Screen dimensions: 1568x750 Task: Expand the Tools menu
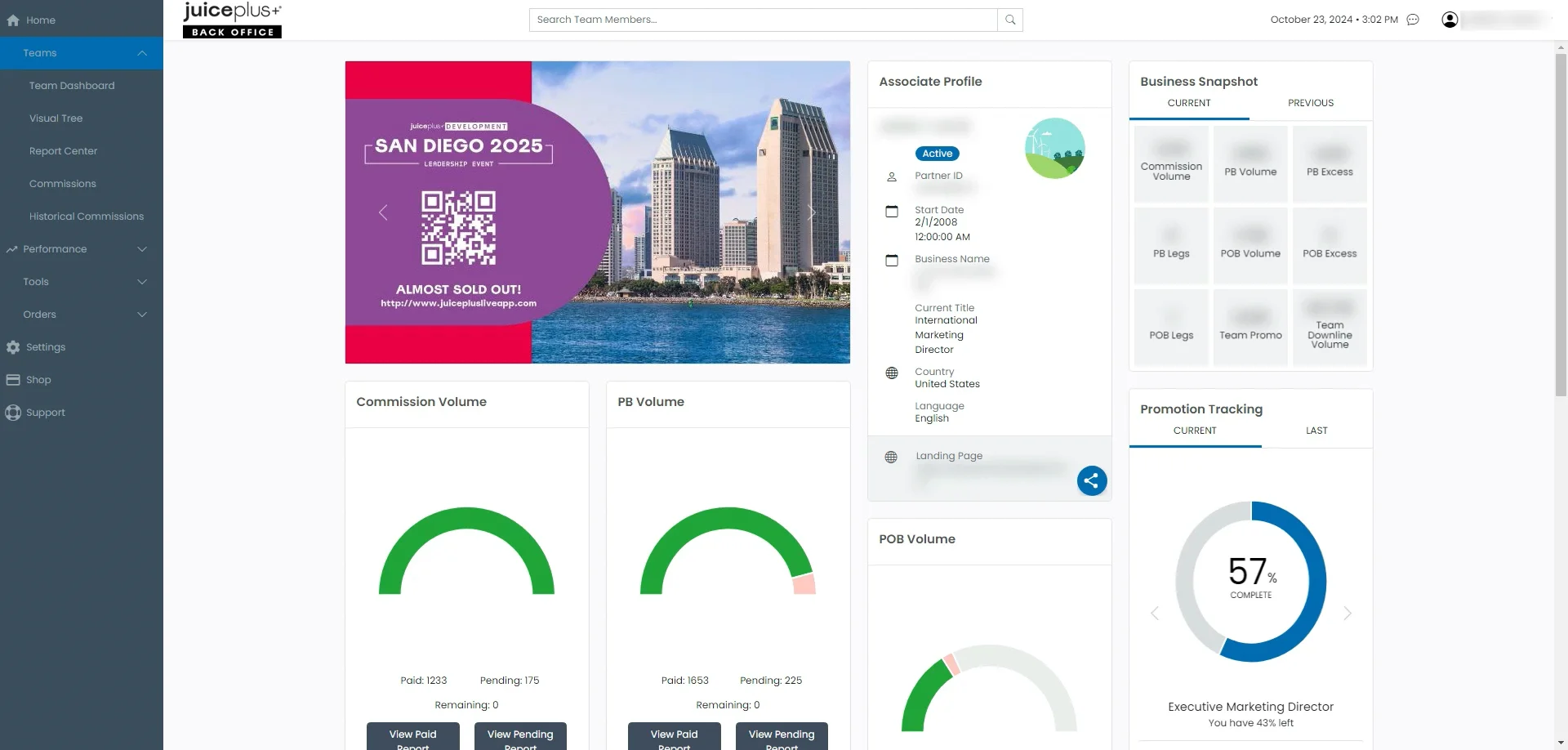(141, 281)
